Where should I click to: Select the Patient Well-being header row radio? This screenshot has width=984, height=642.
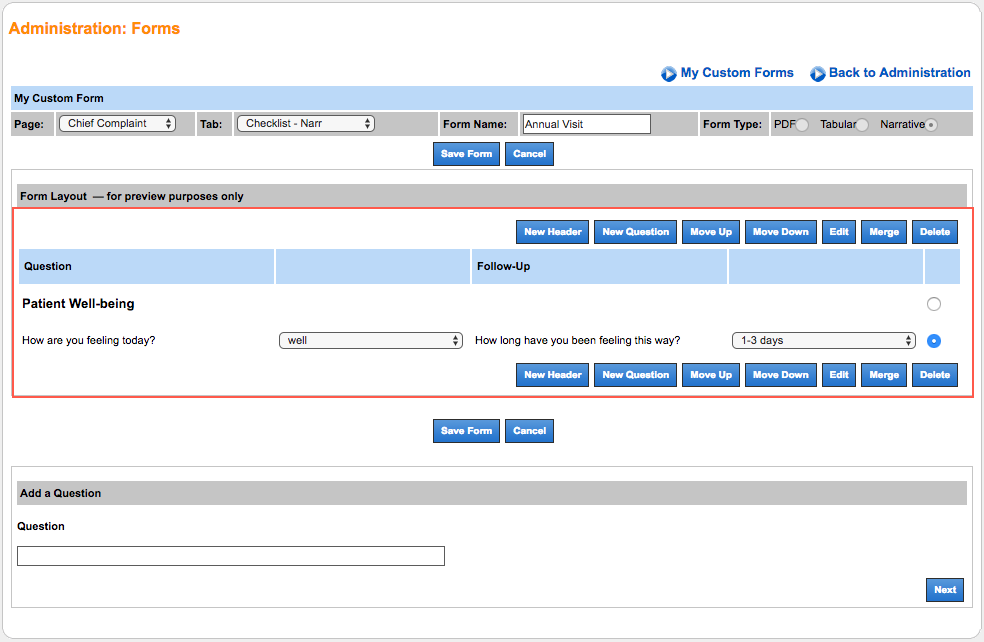point(933,303)
